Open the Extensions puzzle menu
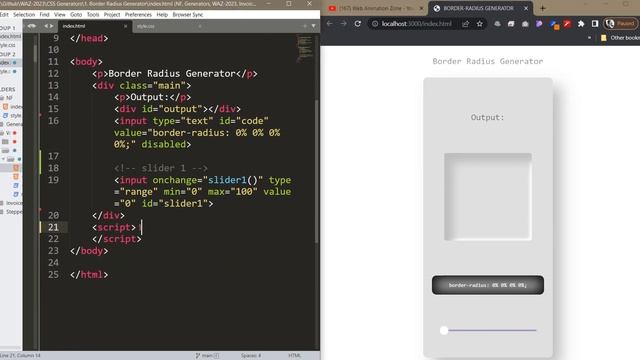The width and height of the screenshot is (640, 360). 581,24
